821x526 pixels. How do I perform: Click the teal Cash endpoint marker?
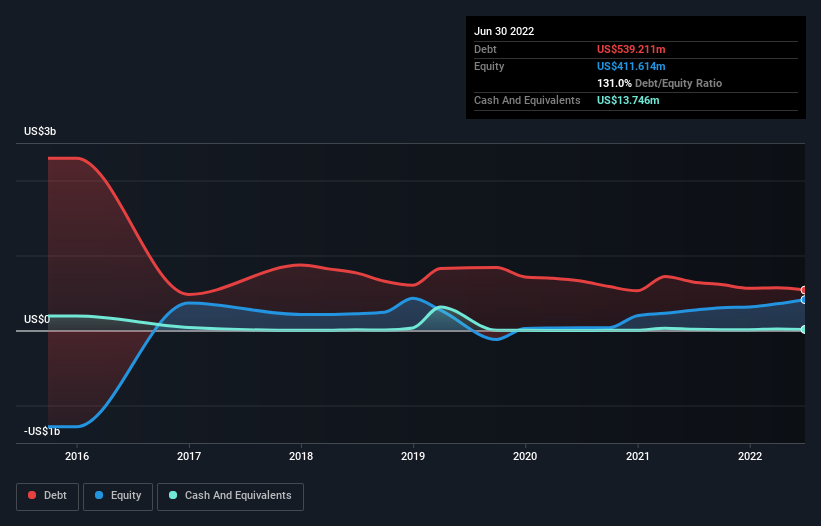click(x=804, y=329)
